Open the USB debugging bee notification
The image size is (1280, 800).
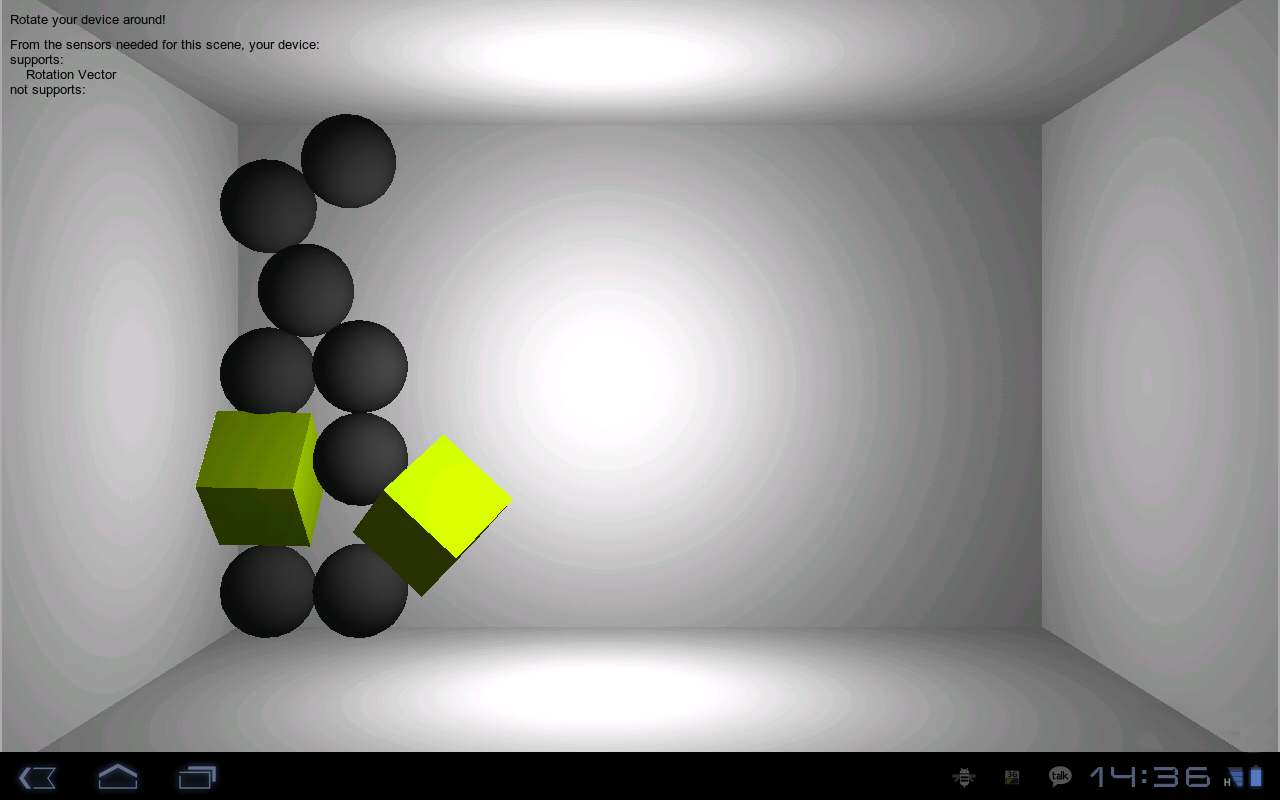point(964,776)
